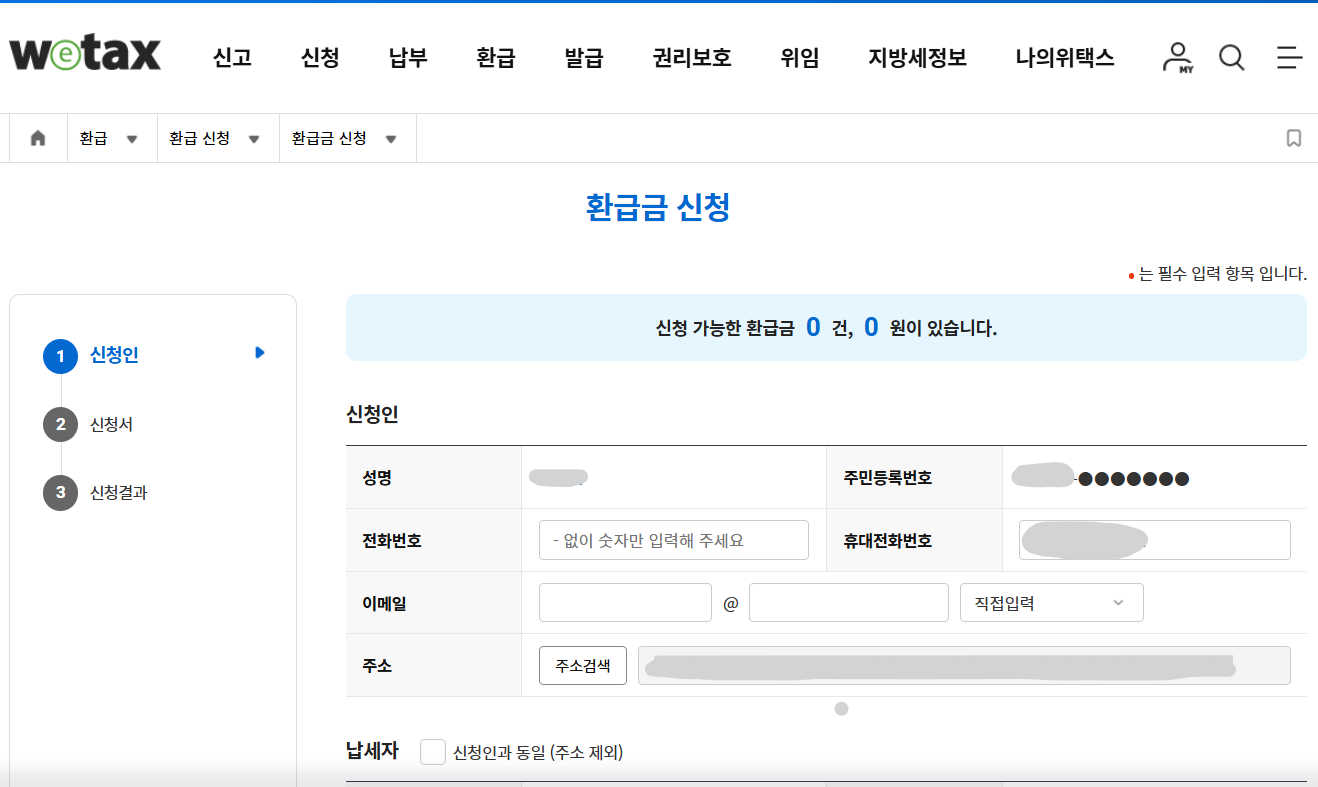
Task: Click the step 3 신청결과 circle
Action: coord(60,492)
